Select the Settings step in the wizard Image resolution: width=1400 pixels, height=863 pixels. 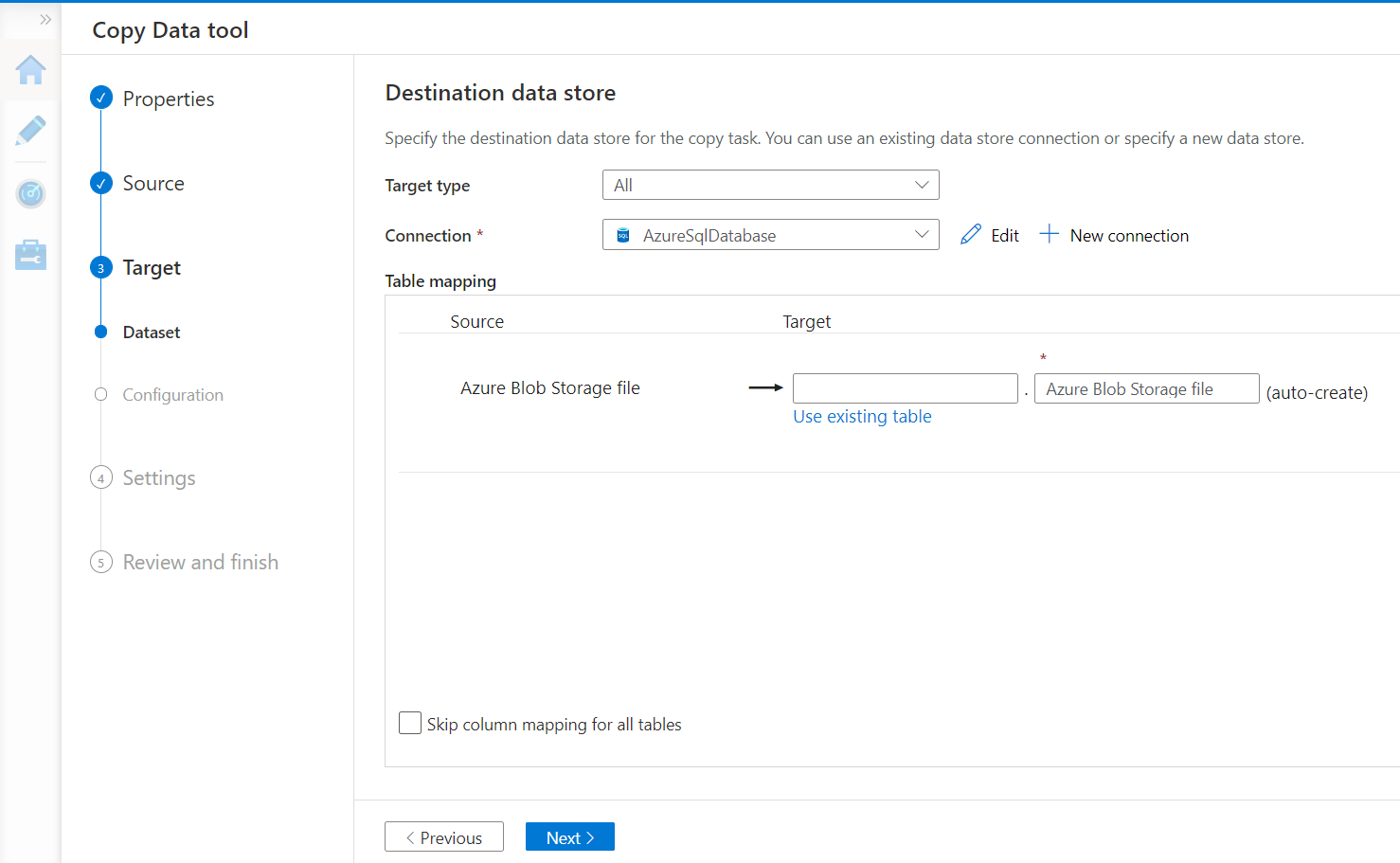coord(158,478)
